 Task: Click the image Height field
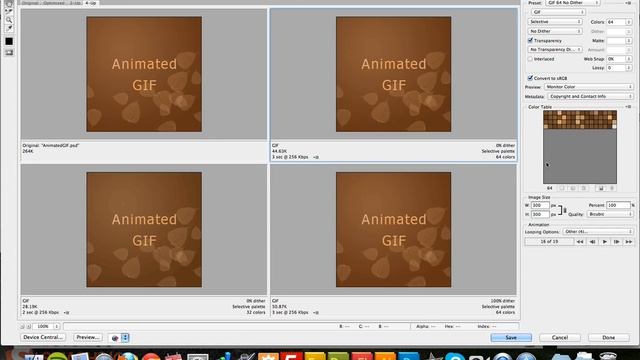[540, 214]
